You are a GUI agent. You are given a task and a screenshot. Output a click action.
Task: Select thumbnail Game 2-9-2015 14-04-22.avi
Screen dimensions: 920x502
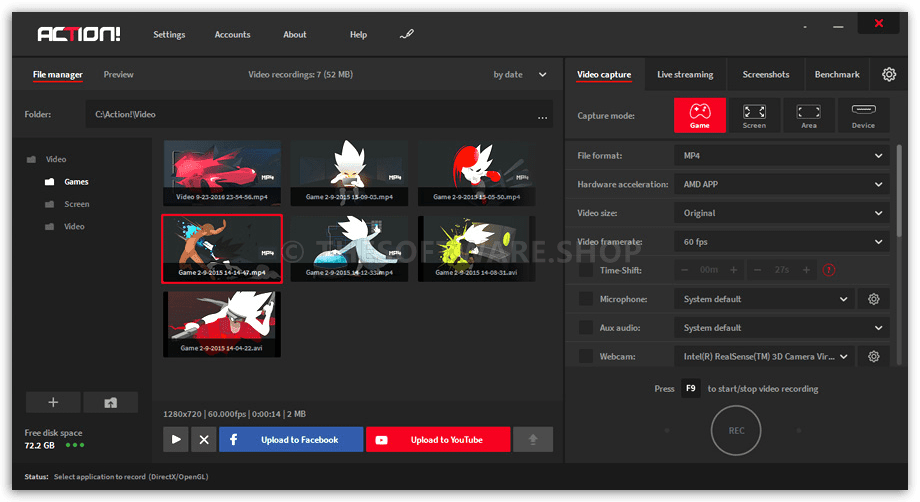[x=222, y=324]
